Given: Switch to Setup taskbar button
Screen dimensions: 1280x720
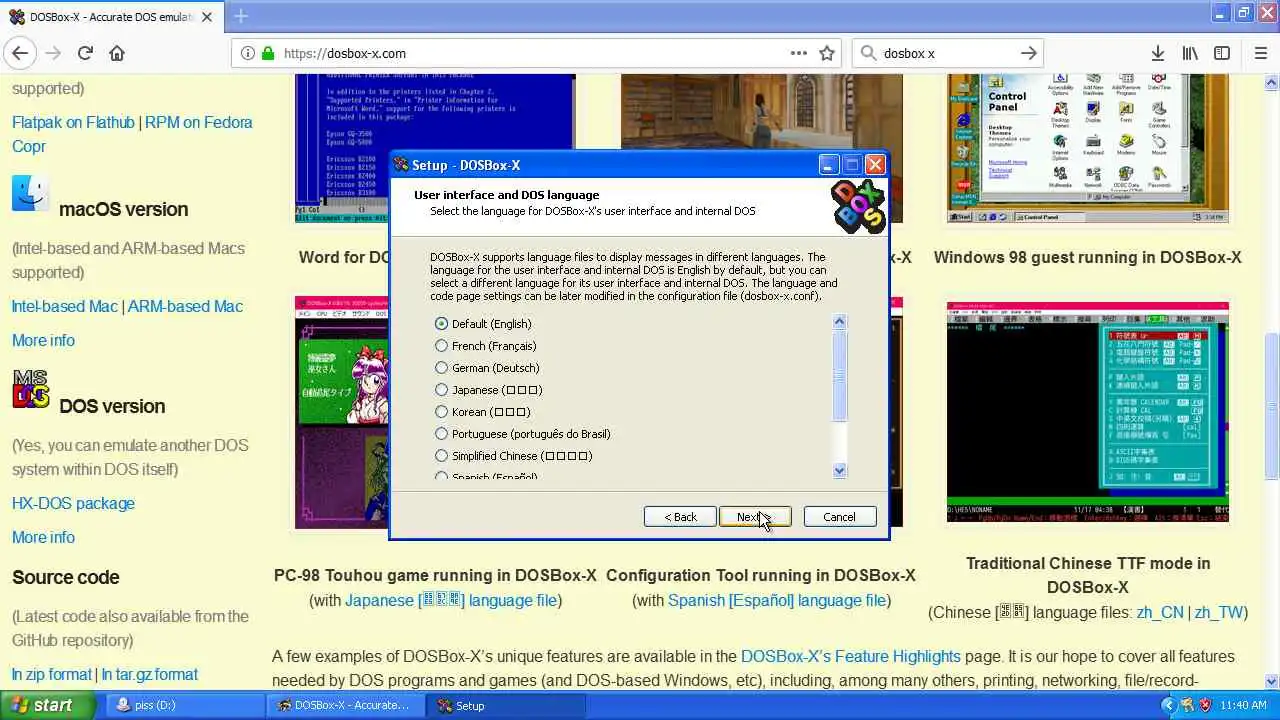Looking at the screenshot, I should 507,705.
